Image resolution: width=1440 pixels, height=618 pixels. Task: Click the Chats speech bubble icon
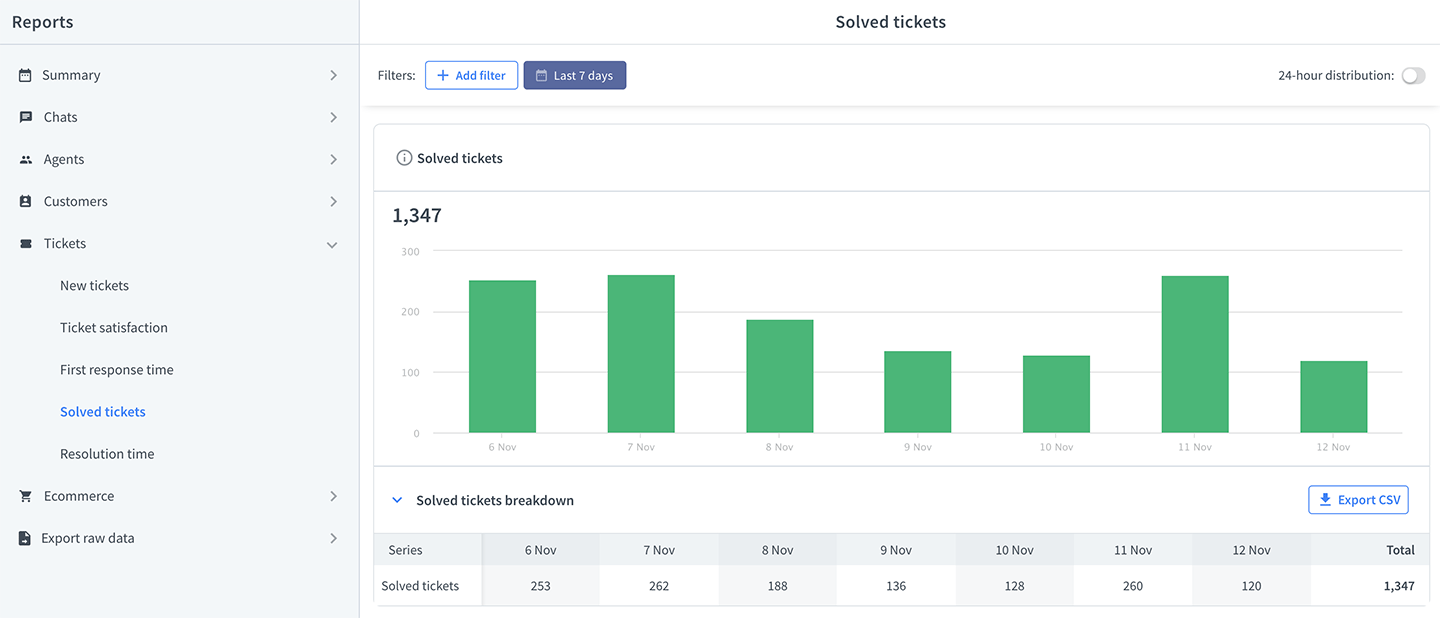pos(26,117)
